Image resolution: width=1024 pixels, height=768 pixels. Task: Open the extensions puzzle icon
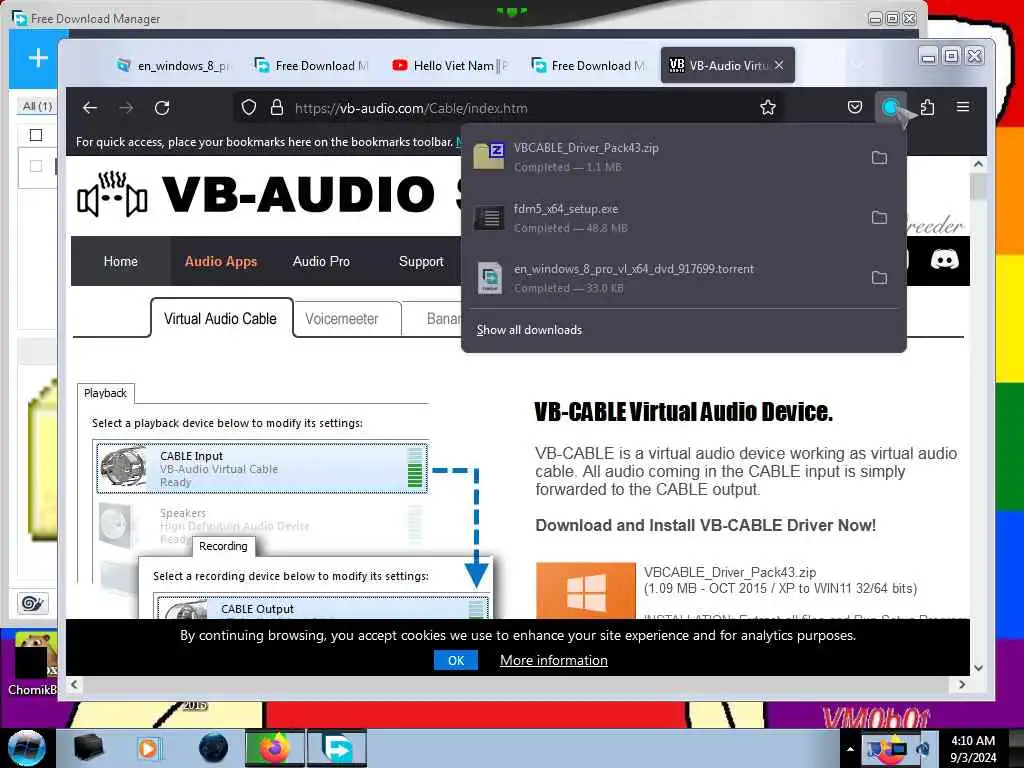[x=927, y=108]
